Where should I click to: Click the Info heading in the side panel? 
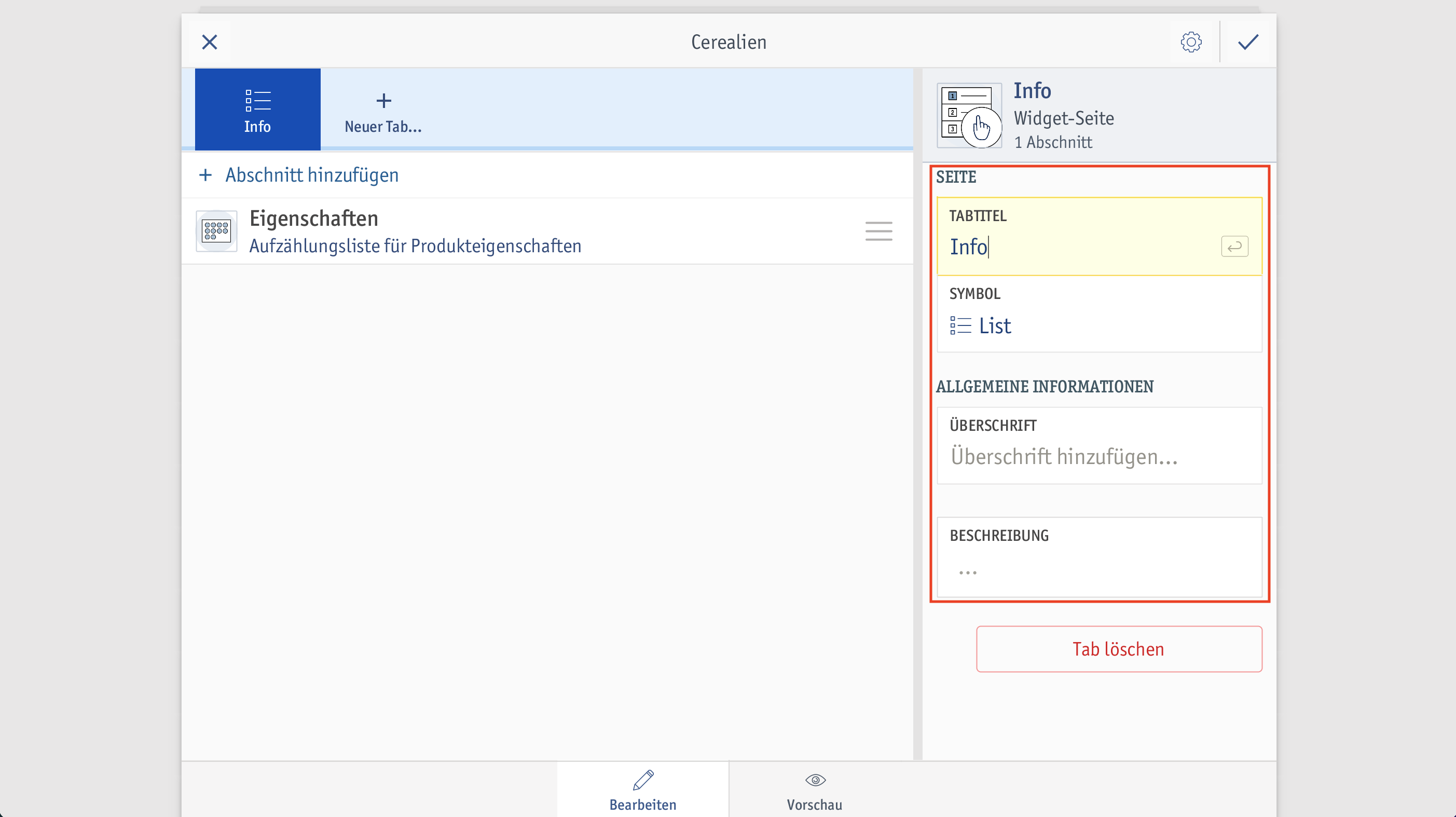click(1032, 90)
